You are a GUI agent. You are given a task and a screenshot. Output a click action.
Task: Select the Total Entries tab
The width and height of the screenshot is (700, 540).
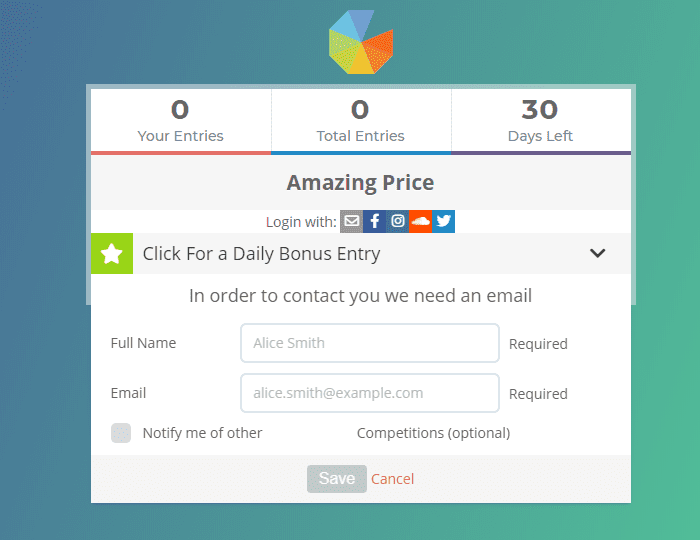(361, 121)
